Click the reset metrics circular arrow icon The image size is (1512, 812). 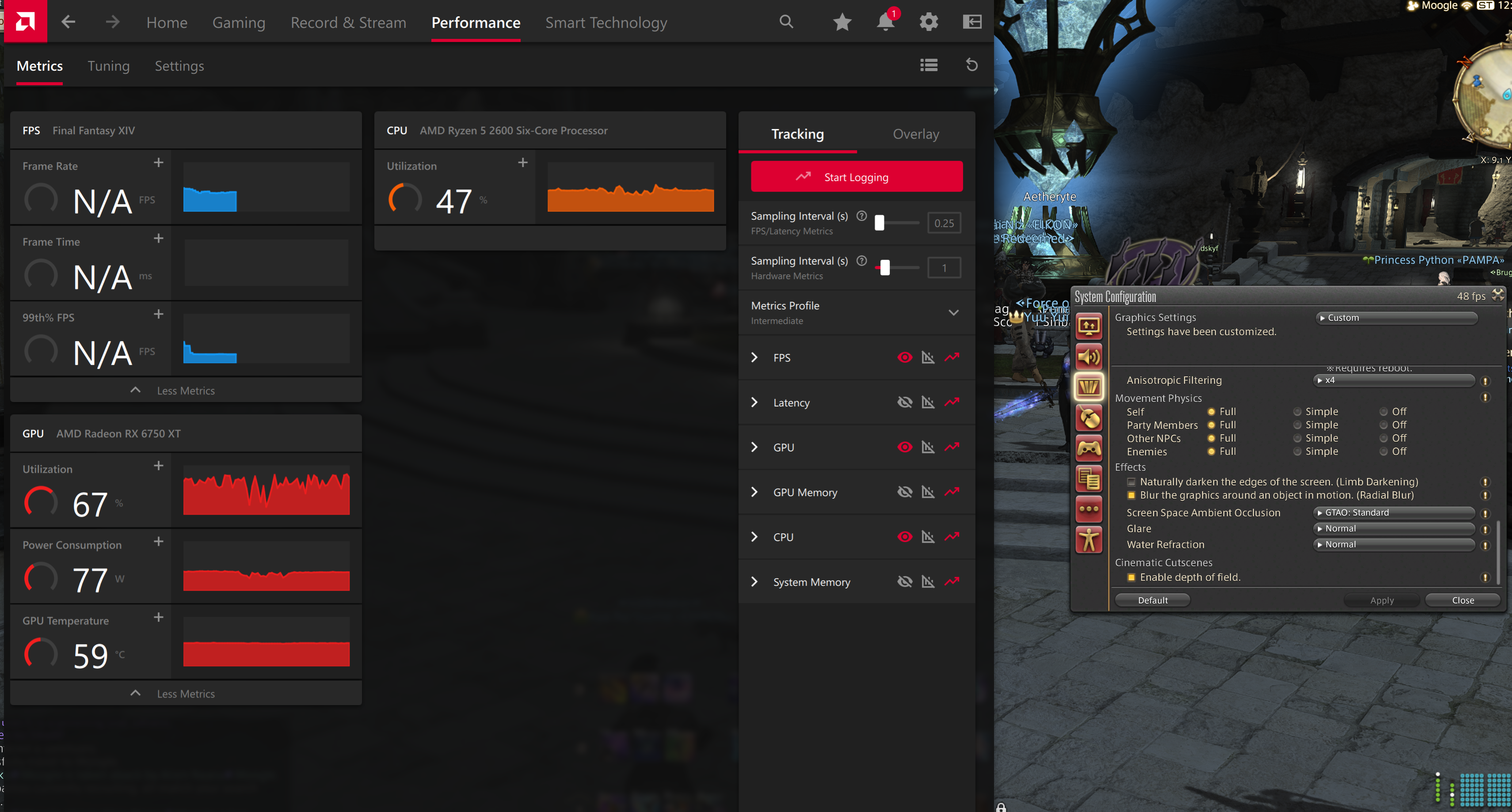(x=971, y=65)
